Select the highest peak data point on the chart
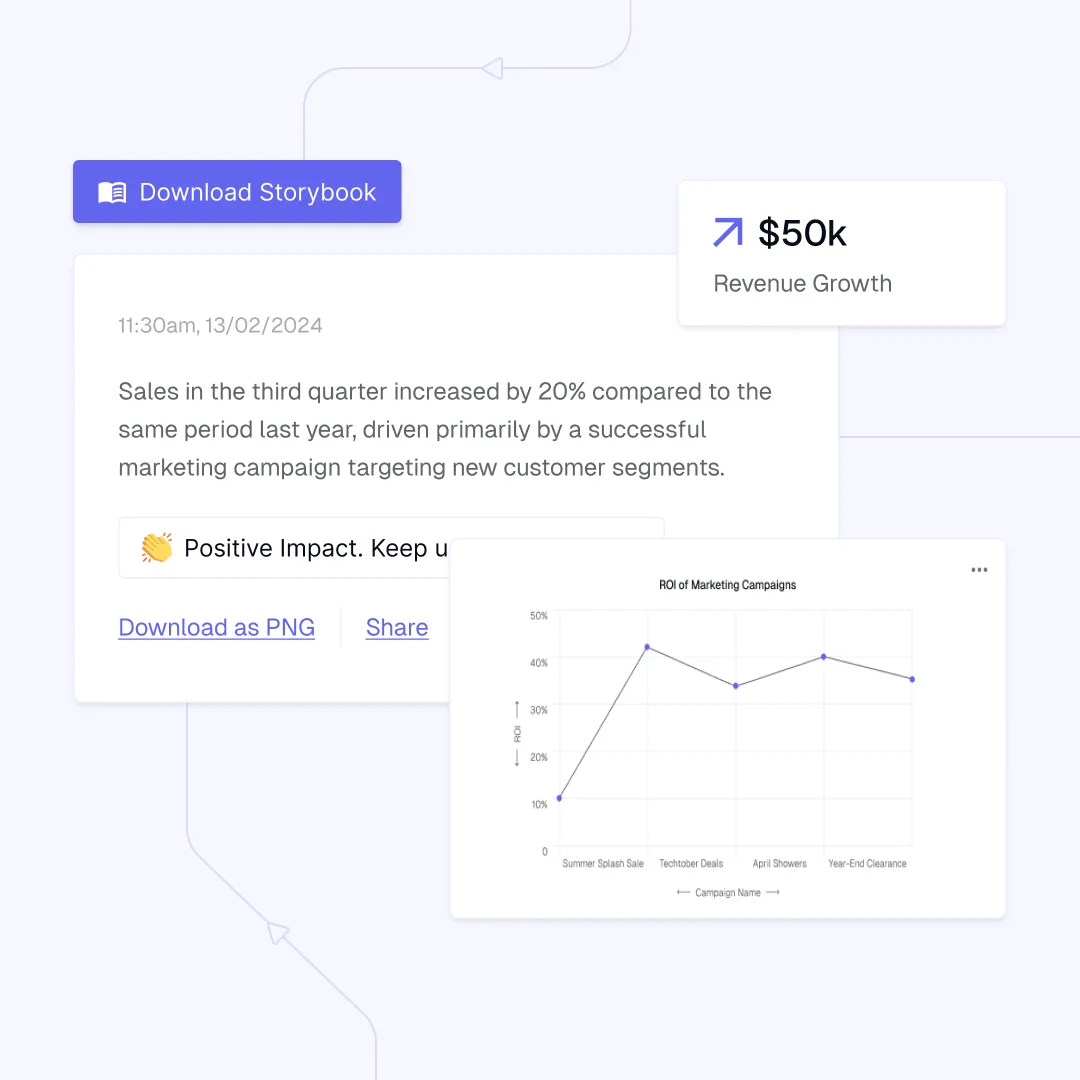1080x1080 pixels. coord(647,647)
